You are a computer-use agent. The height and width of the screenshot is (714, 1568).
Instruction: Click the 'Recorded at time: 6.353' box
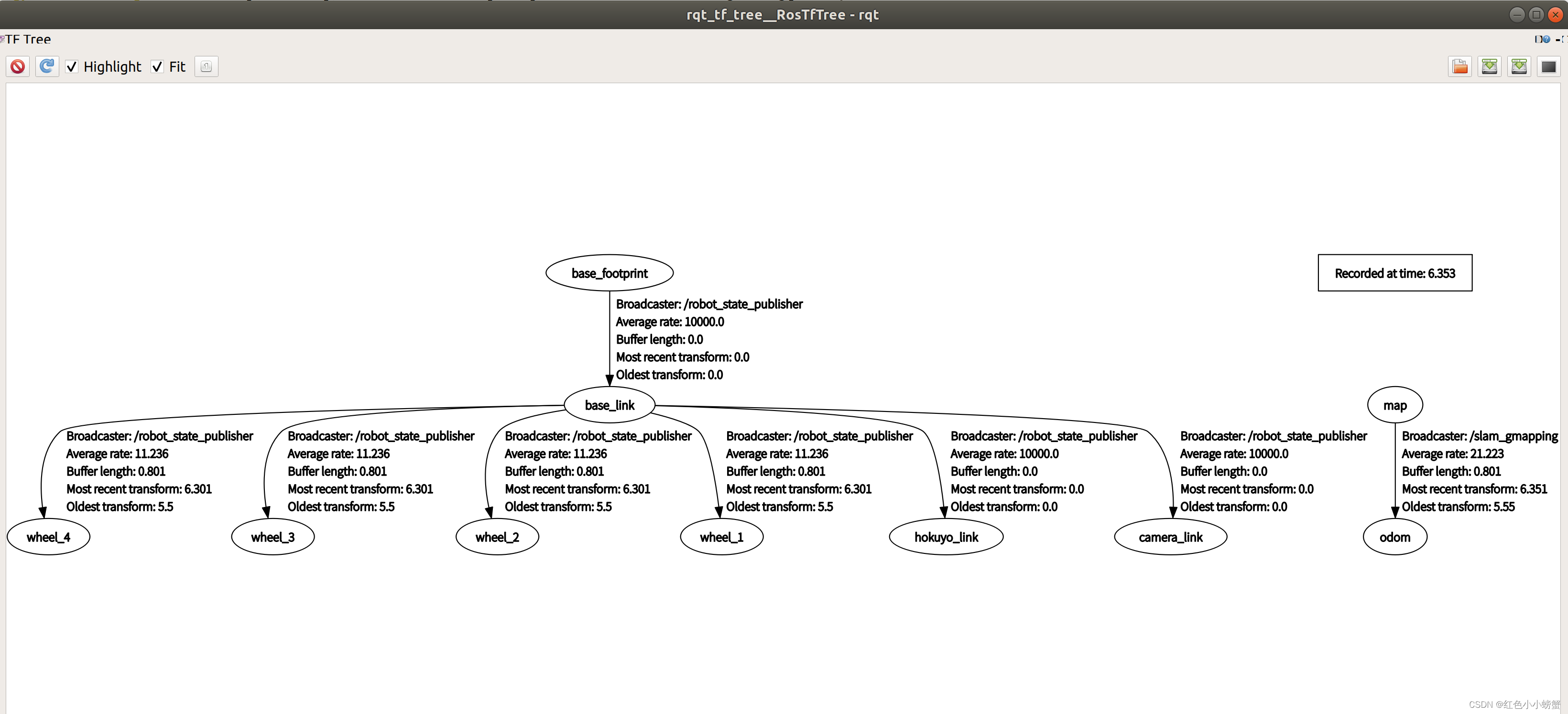1395,273
